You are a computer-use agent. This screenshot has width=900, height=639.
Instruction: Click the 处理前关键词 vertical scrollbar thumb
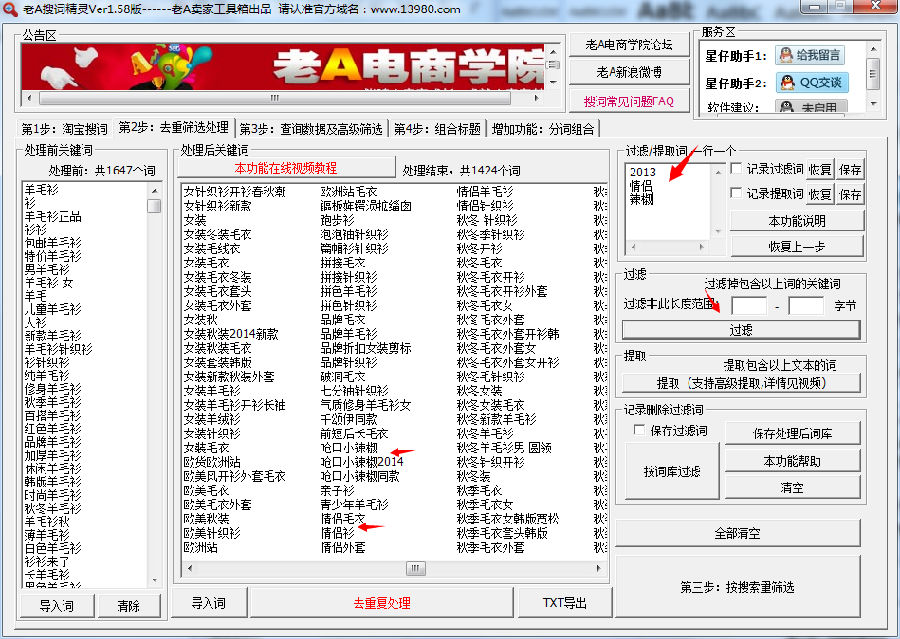(x=154, y=206)
